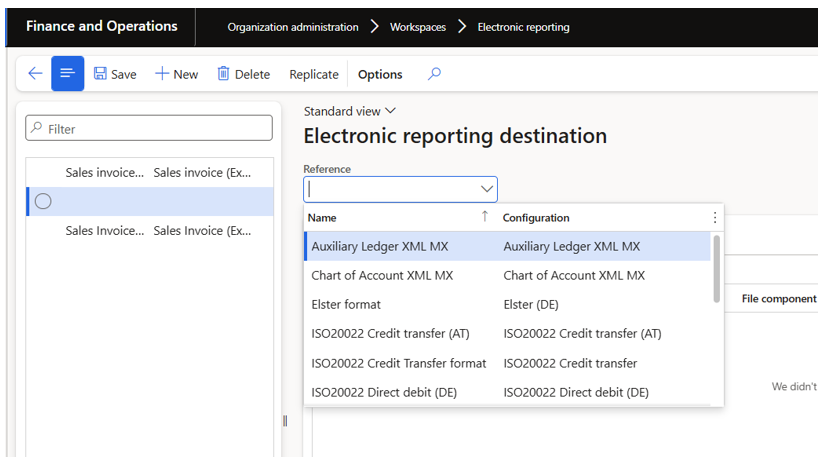
Task: Toggle the list pane hamburger icon
Action: click(x=67, y=73)
